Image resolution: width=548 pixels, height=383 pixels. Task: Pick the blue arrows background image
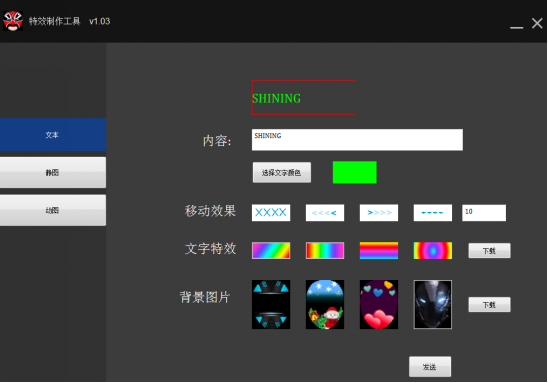point(271,304)
